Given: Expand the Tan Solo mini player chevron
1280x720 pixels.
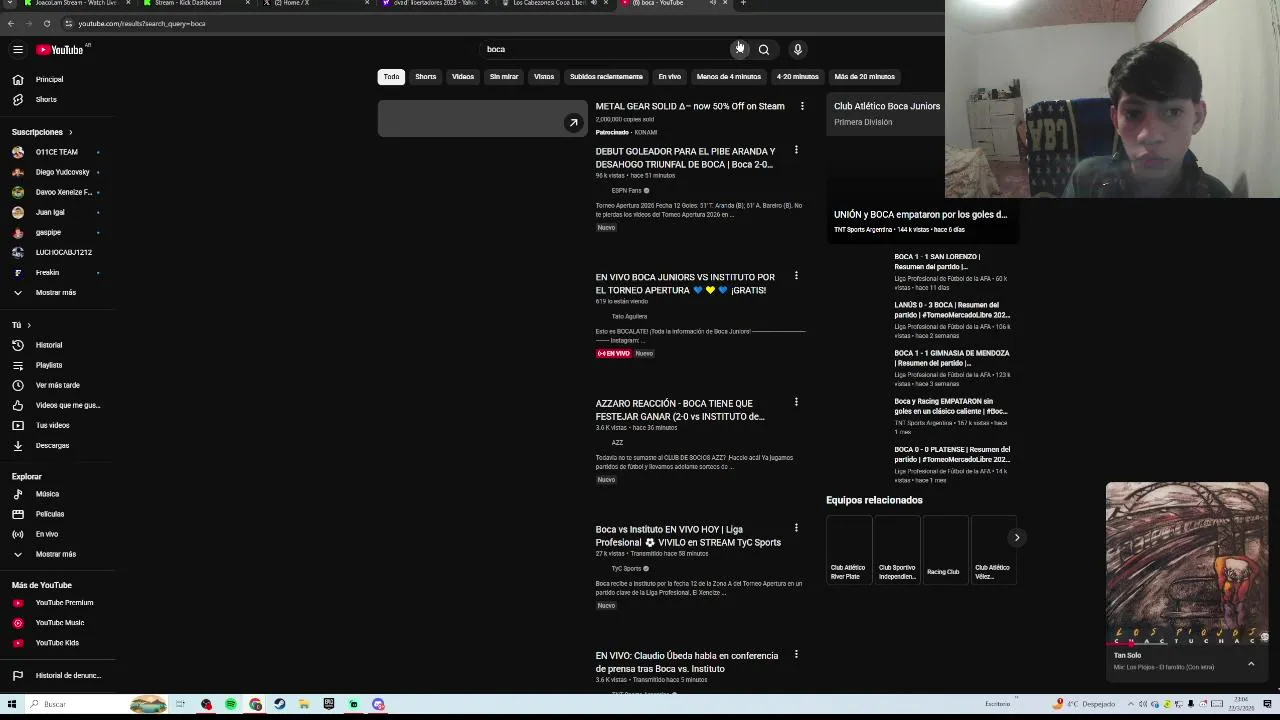Looking at the screenshot, I should [1250, 663].
